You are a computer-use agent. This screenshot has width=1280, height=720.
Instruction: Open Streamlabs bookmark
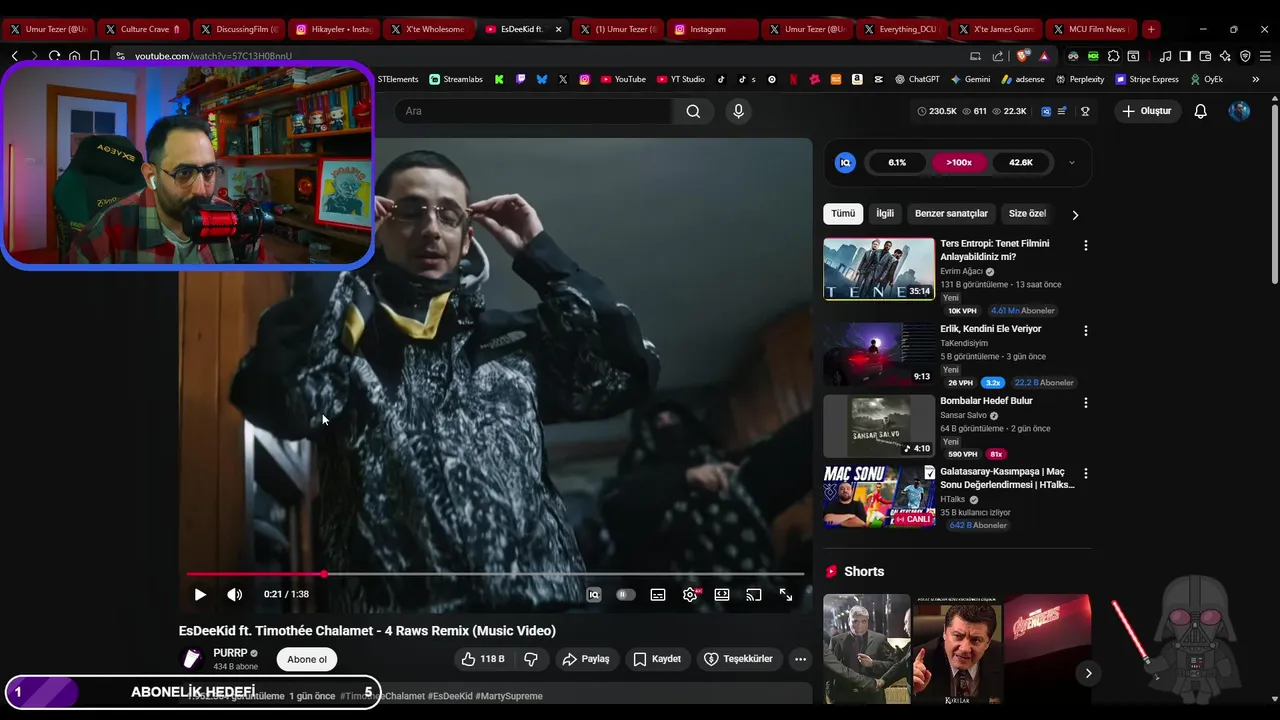456,79
